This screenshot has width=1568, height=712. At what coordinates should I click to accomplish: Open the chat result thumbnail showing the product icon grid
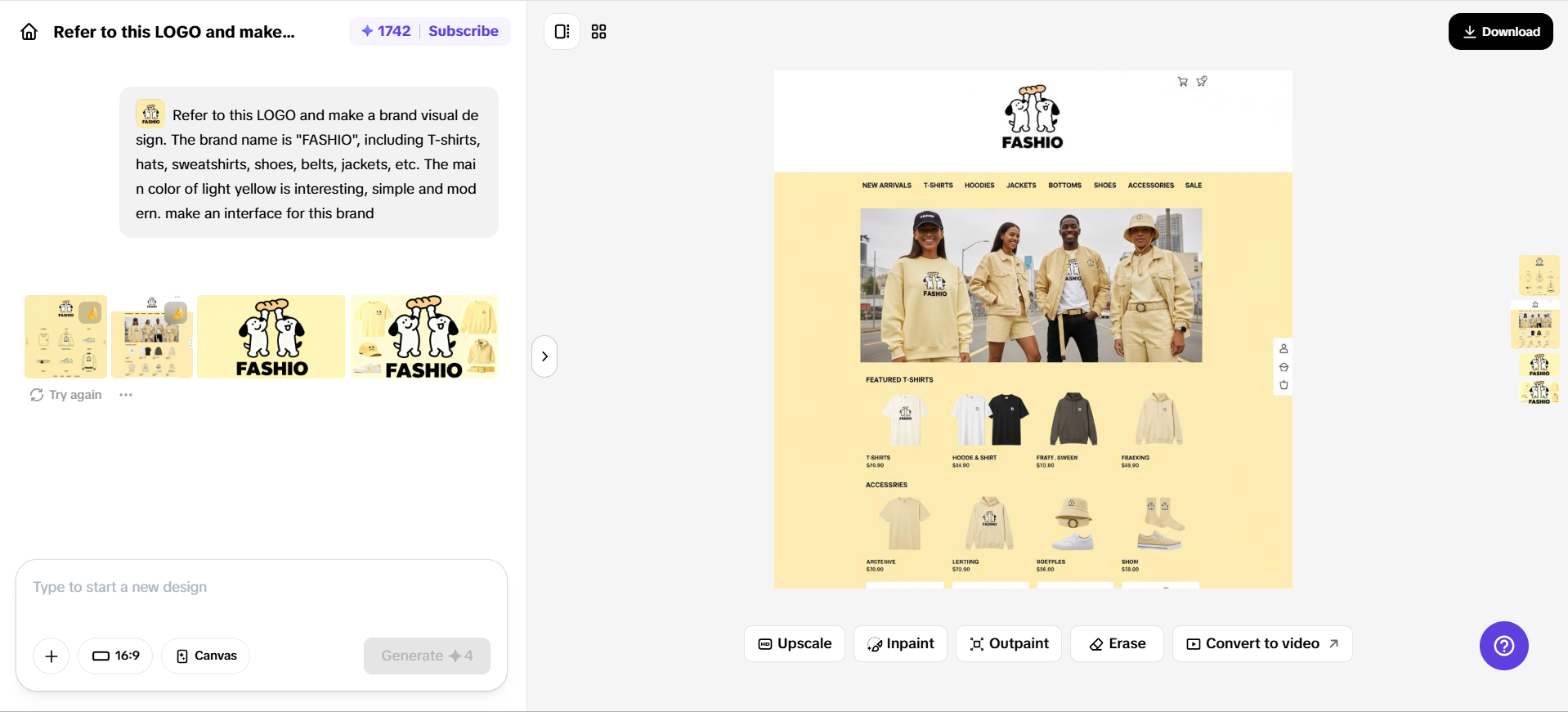(x=65, y=337)
